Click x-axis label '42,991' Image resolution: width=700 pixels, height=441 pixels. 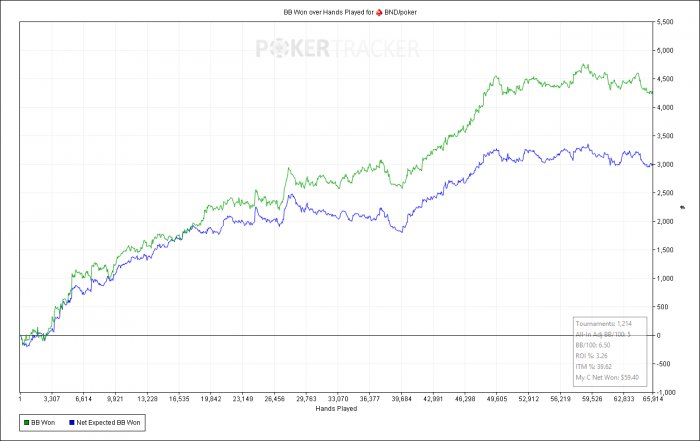coord(433,398)
